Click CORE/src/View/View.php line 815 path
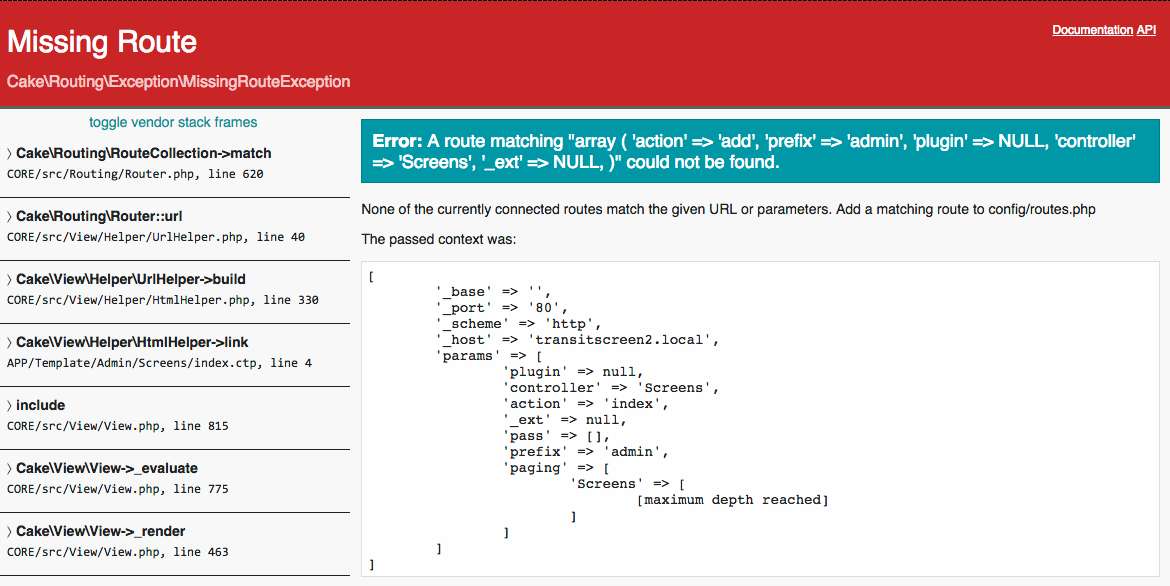Image resolution: width=1170 pixels, height=586 pixels. [112, 425]
